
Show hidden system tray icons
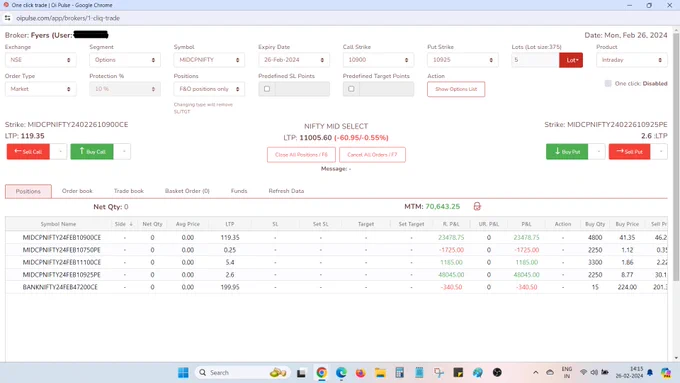click(536, 373)
